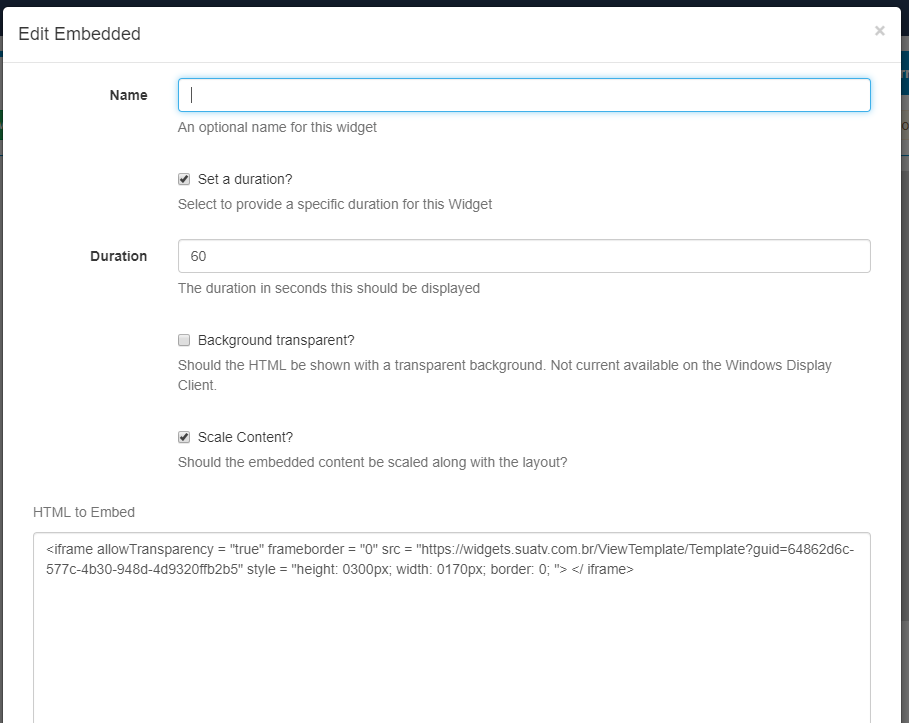Close the Edit Embedded dialog
The height and width of the screenshot is (723, 909).
click(879, 31)
